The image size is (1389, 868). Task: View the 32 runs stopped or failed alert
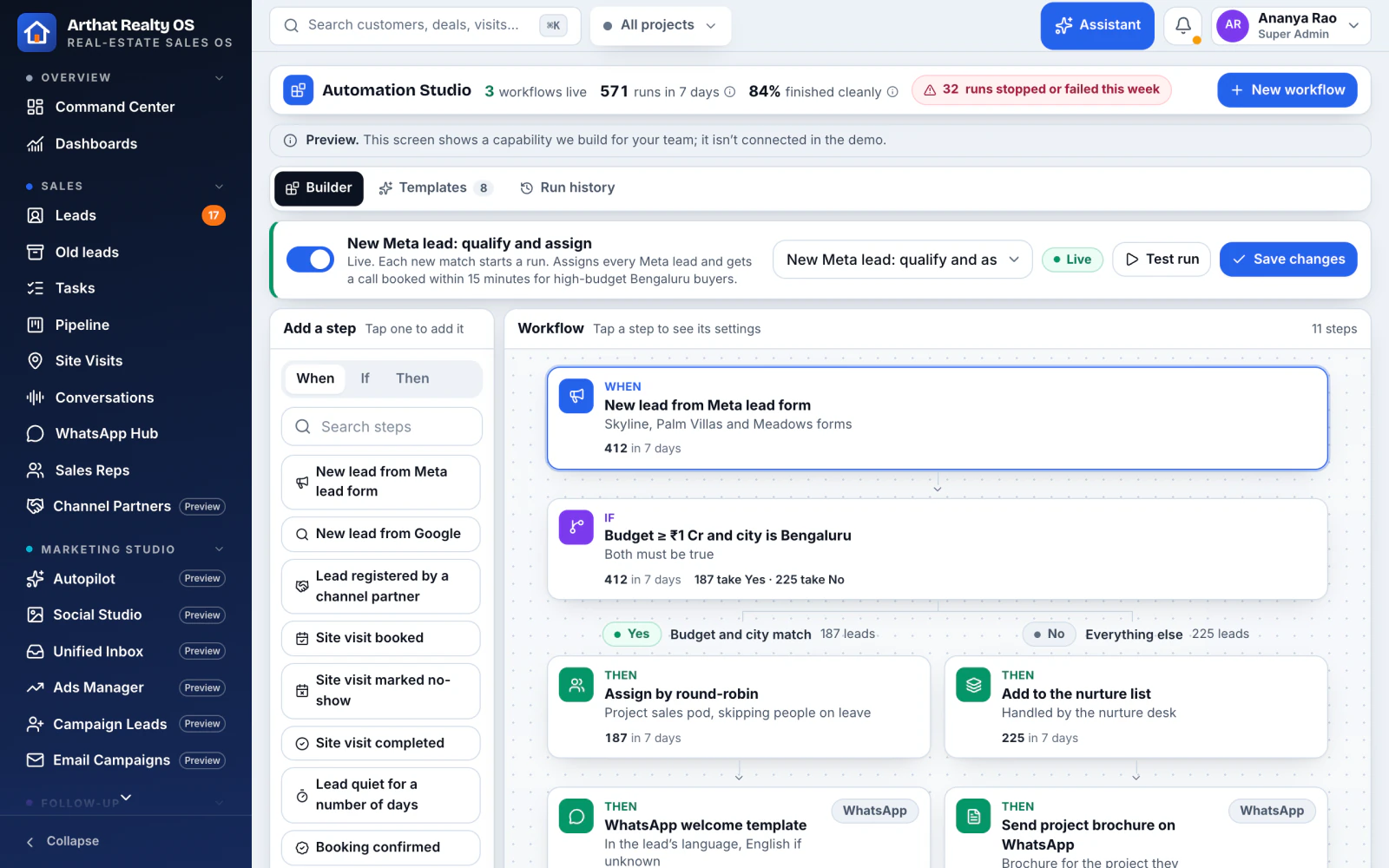pos(1041,89)
